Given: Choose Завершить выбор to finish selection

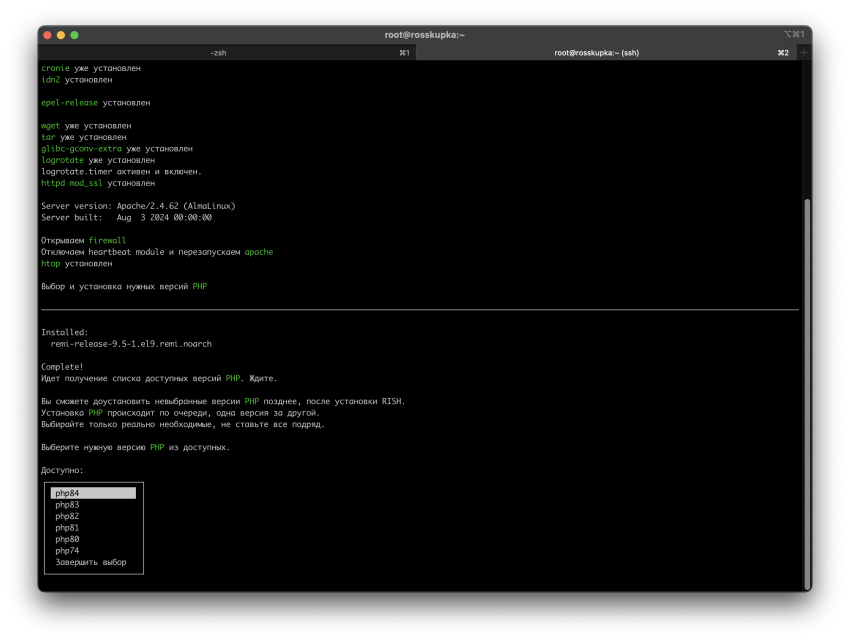Looking at the screenshot, I should tap(93, 562).
